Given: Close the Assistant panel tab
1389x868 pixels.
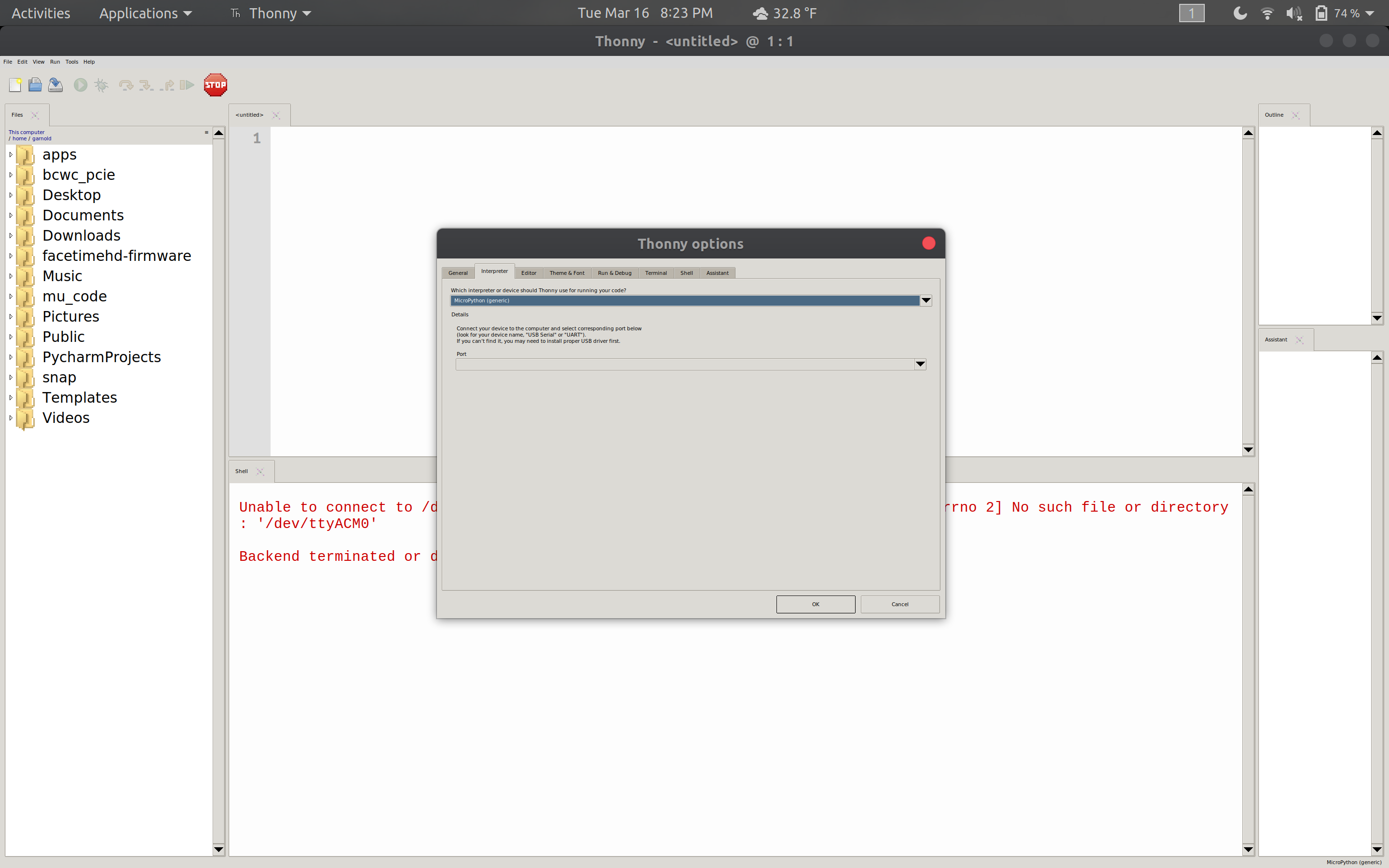Looking at the screenshot, I should 1299,340.
